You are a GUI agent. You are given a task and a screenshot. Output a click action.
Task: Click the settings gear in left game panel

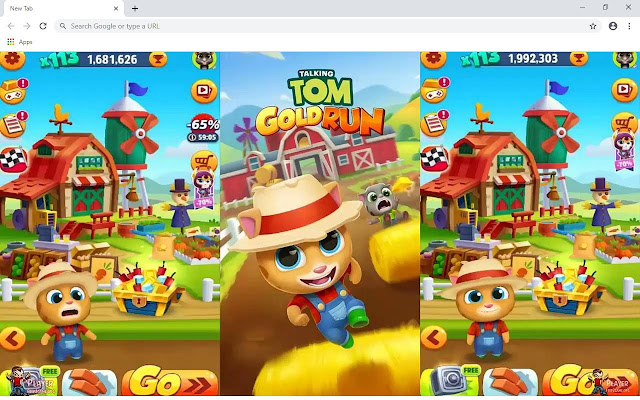[x=12, y=60]
